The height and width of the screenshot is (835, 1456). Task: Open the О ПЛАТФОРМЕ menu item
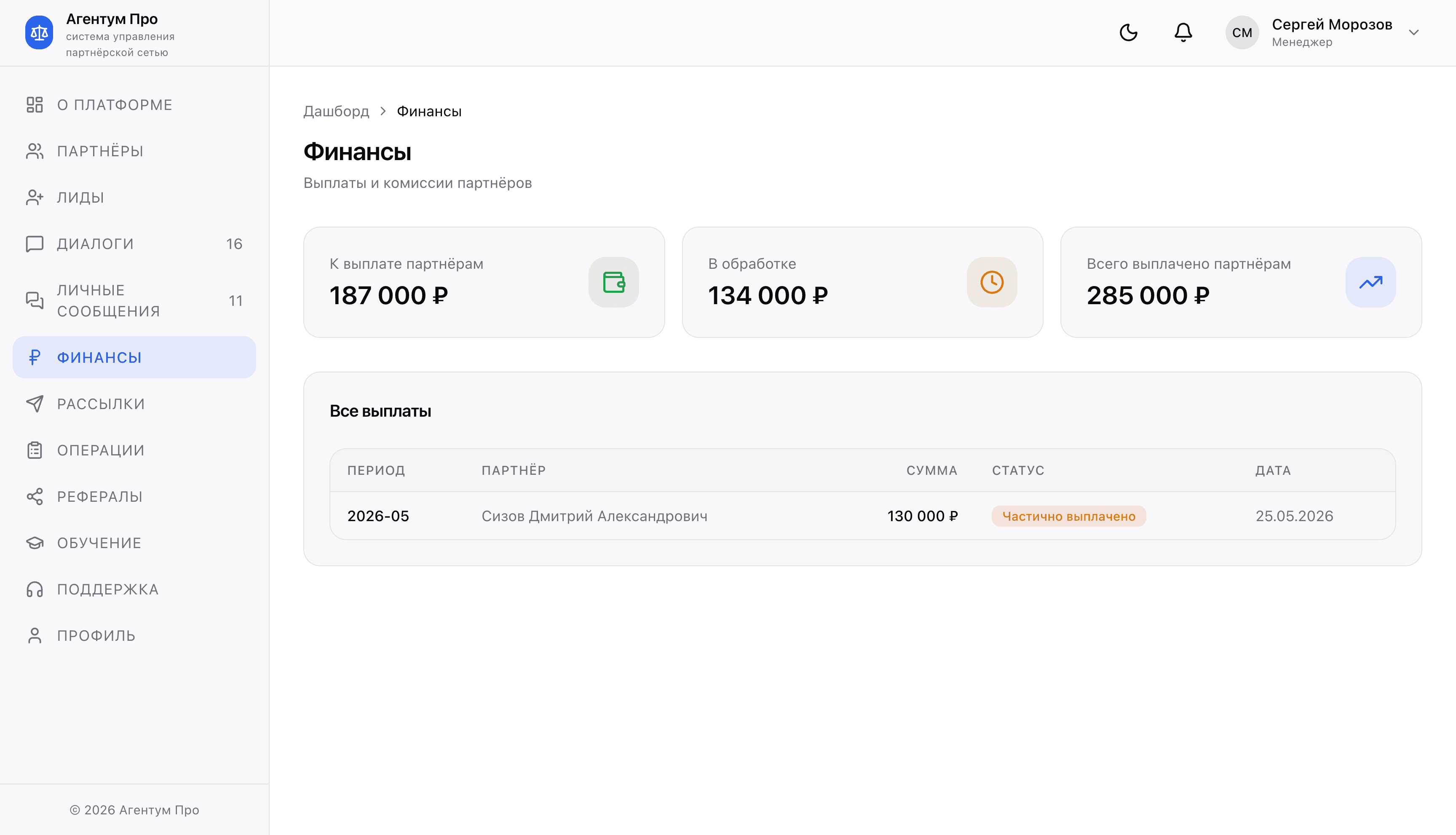pos(134,105)
